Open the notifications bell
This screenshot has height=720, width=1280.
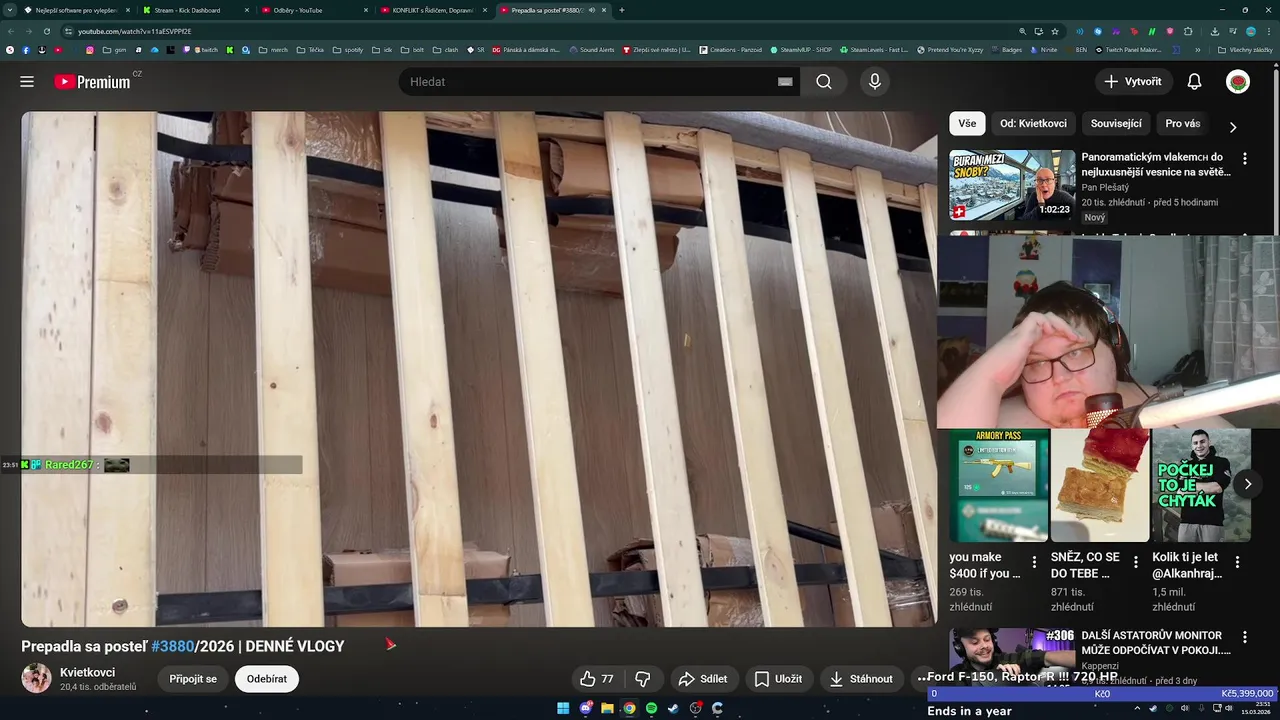click(1194, 82)
